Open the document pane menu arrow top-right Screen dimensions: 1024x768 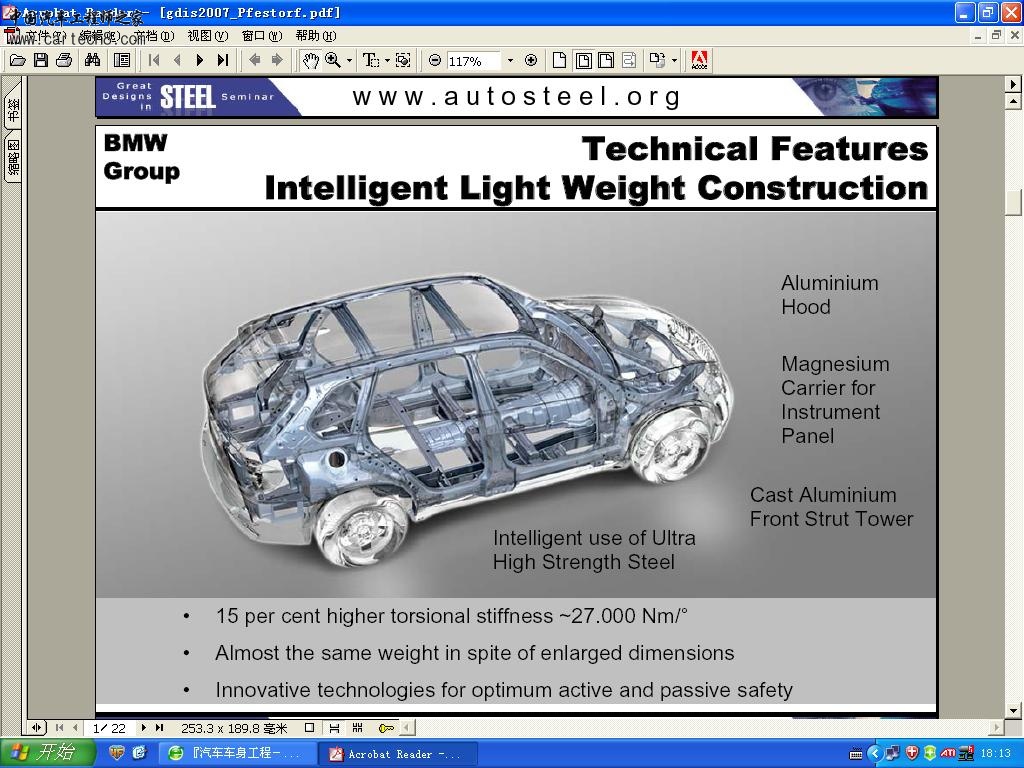pos(1013,84)
